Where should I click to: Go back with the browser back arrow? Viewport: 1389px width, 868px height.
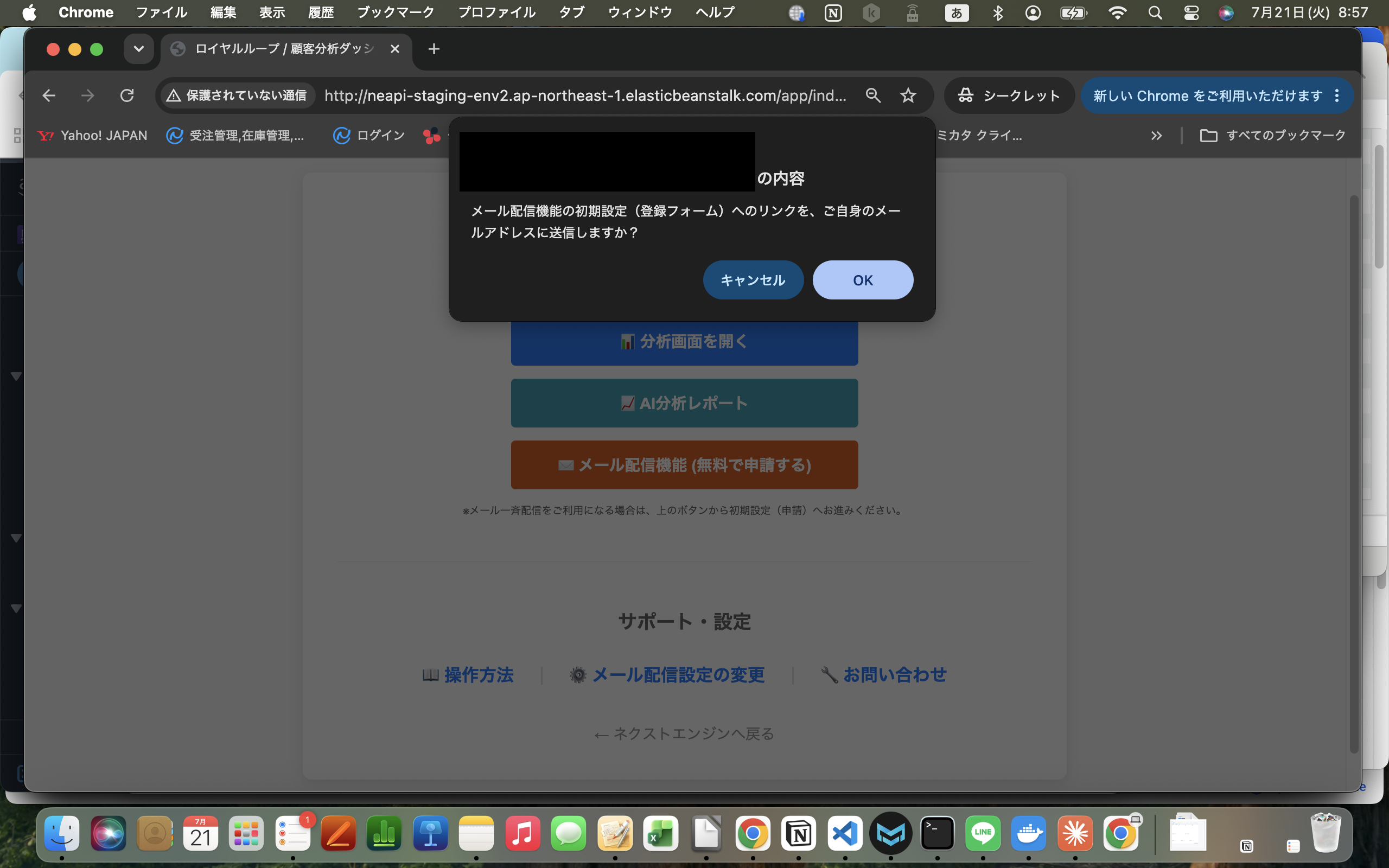(x=49, y=95)
